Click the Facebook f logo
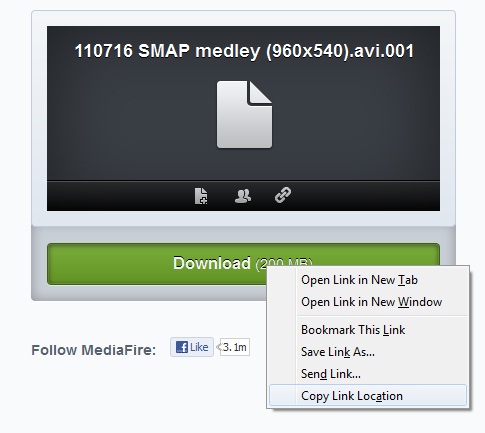This screenshot has width=485, height=433. coord(182,347)
